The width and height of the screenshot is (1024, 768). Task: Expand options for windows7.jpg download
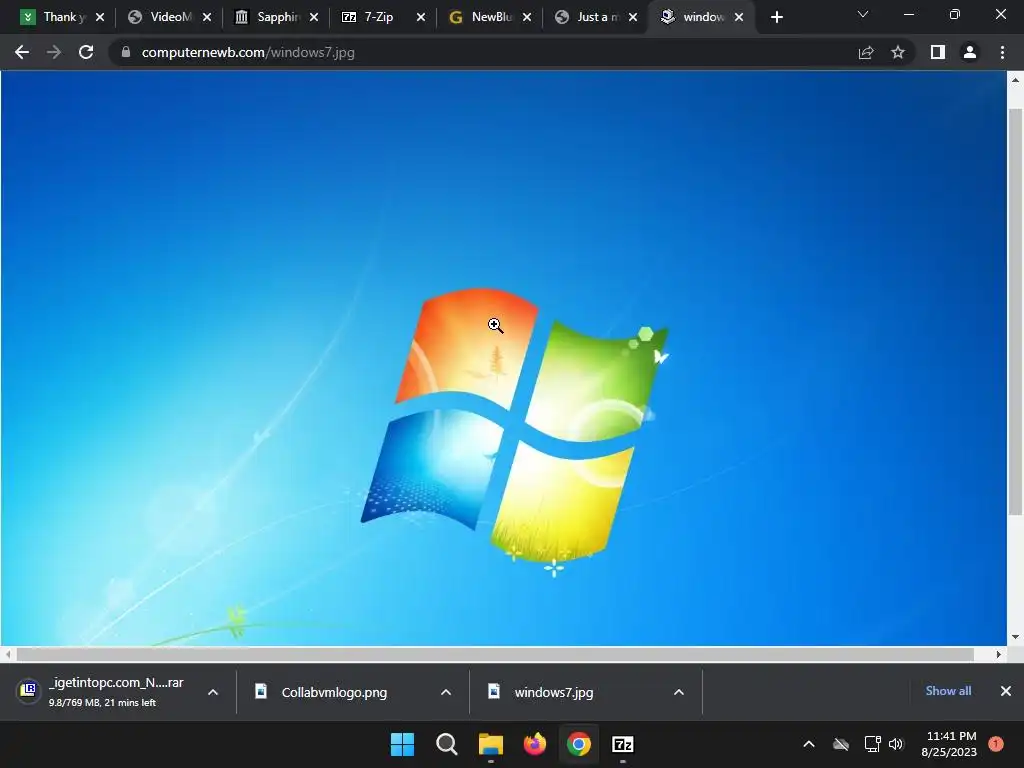coord(679,692)
